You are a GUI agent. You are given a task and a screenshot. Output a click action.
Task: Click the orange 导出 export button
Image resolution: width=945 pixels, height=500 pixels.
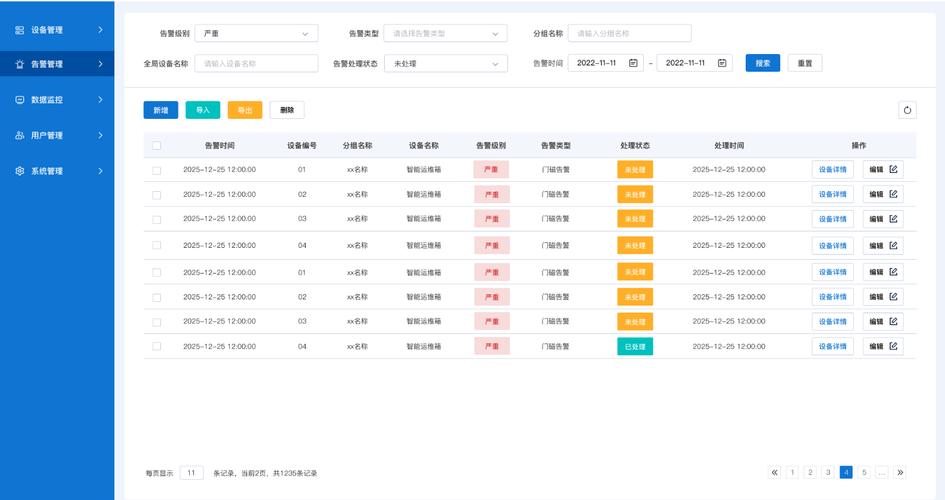pos(245,110)
